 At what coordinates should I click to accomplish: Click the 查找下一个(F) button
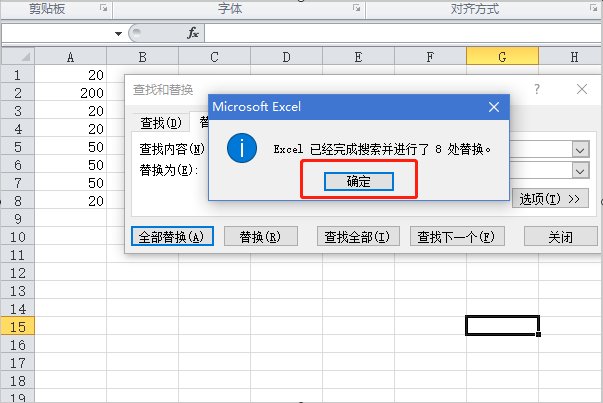point(457,236)
